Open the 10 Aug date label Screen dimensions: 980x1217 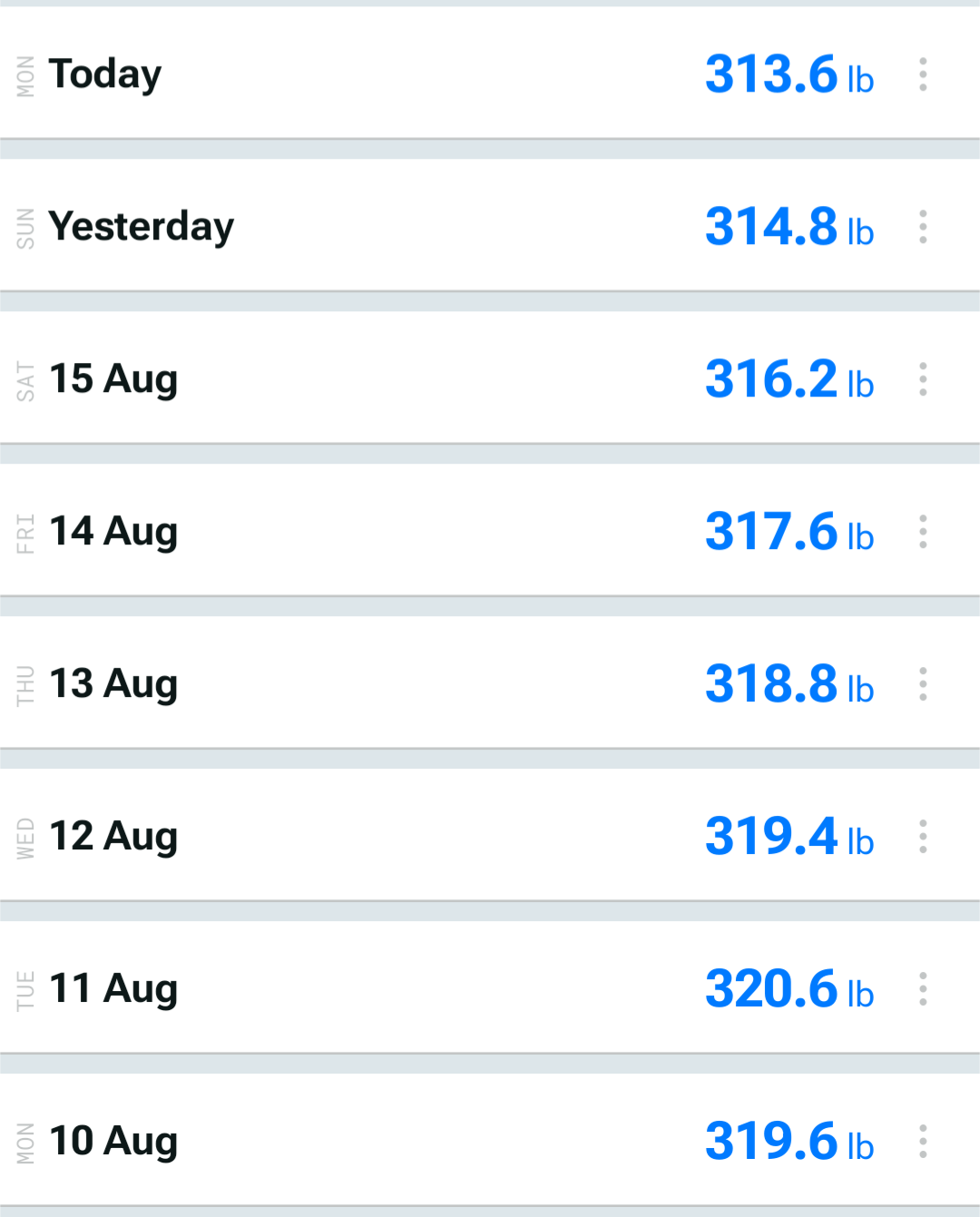pos(113,1142)
